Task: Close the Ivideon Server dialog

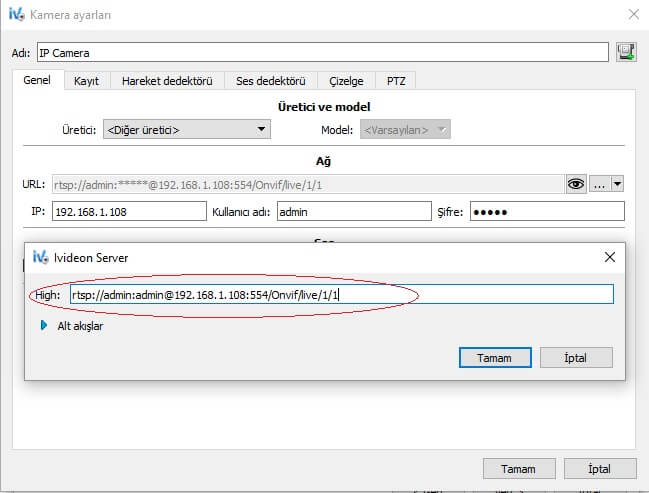Action: click(609, 257)
